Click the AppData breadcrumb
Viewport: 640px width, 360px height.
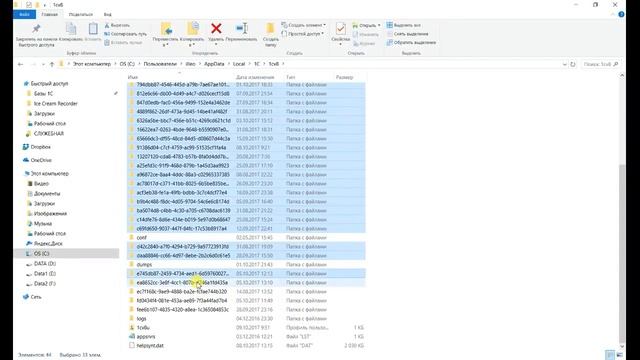214,64
